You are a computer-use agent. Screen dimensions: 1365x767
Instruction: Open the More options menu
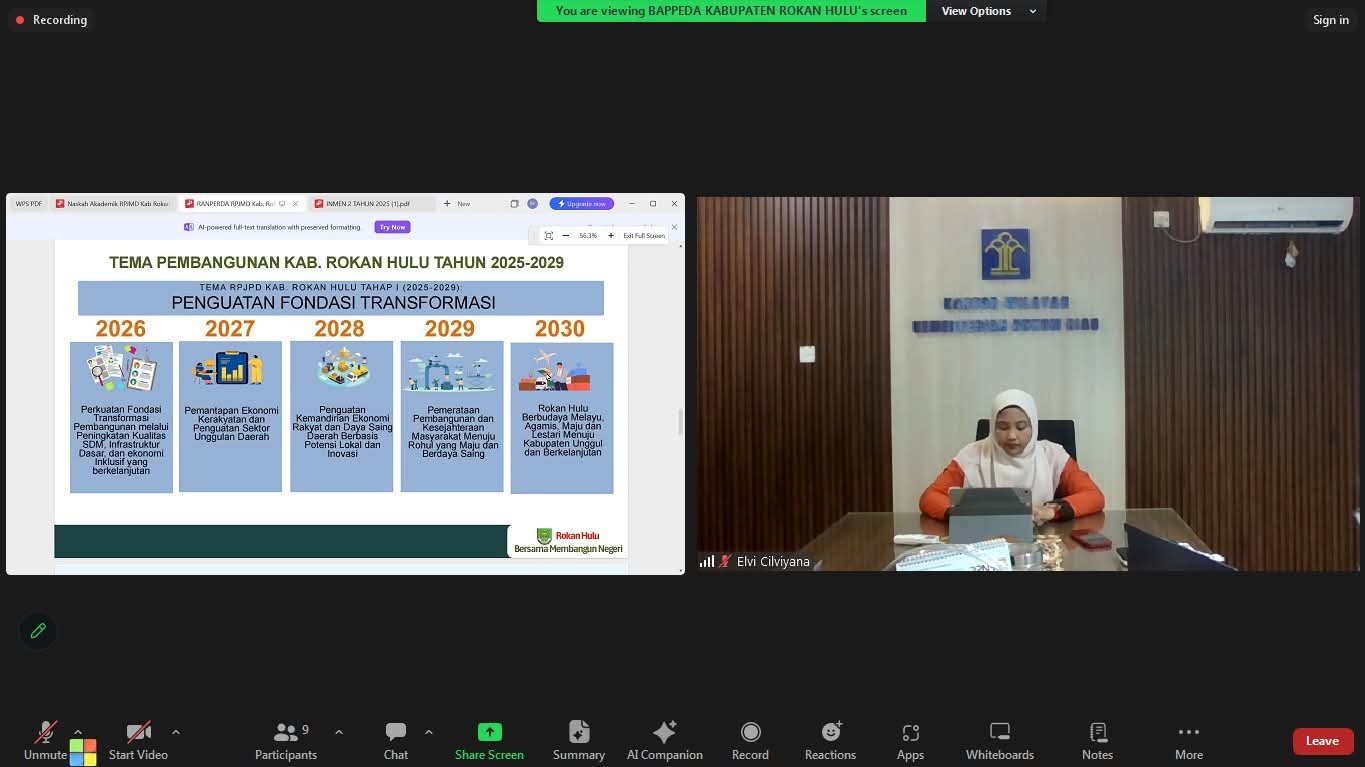click(x=1188, y=741)
